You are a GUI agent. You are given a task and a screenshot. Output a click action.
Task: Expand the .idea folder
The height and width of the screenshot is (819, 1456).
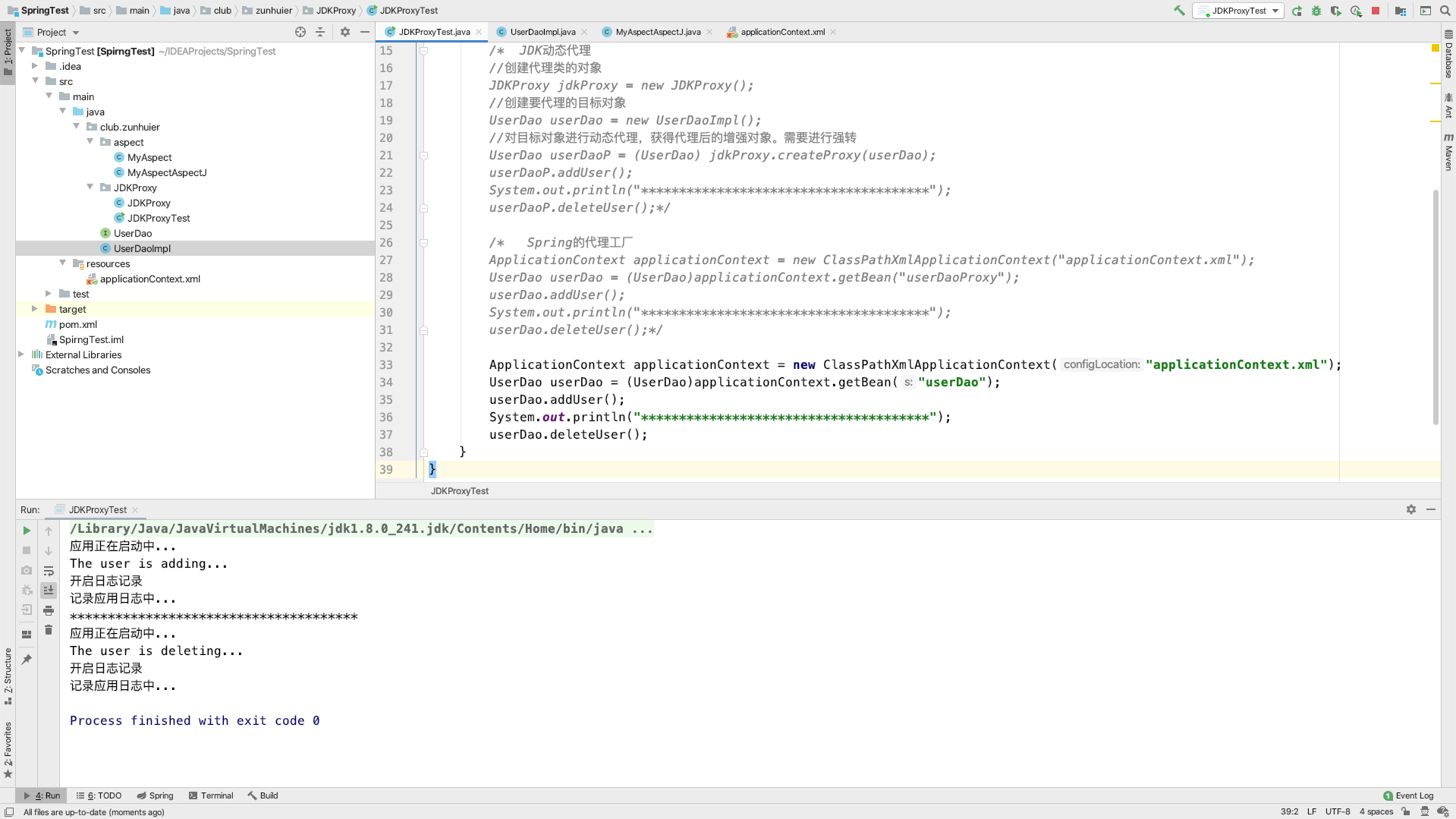(36, 66)
